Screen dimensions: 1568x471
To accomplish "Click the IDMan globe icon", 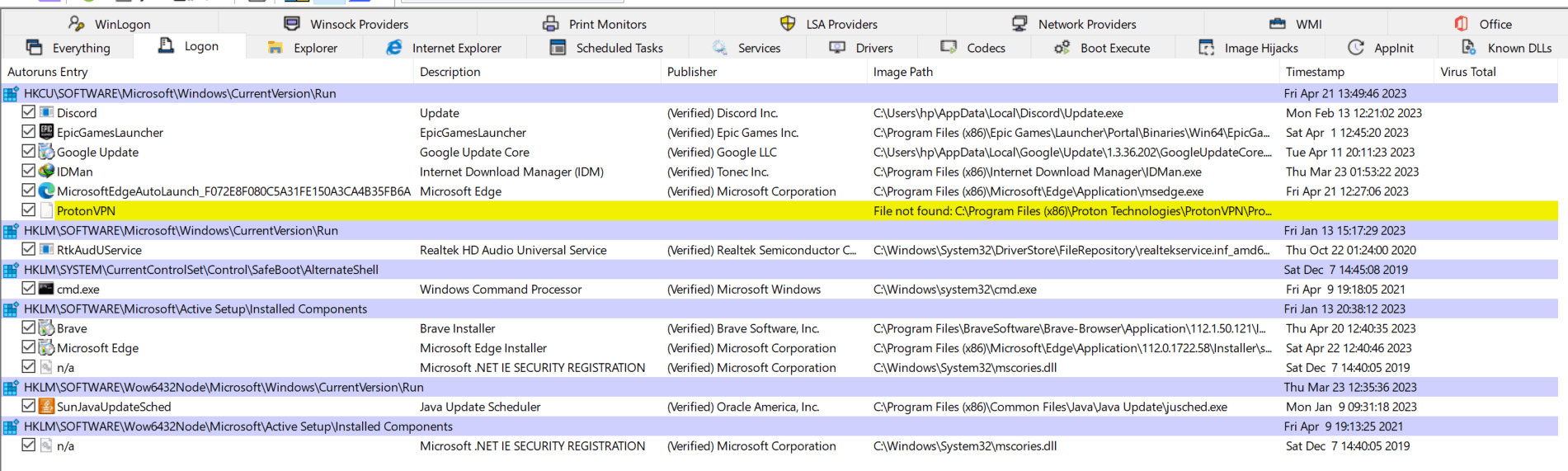I will (x=46, y=171).
